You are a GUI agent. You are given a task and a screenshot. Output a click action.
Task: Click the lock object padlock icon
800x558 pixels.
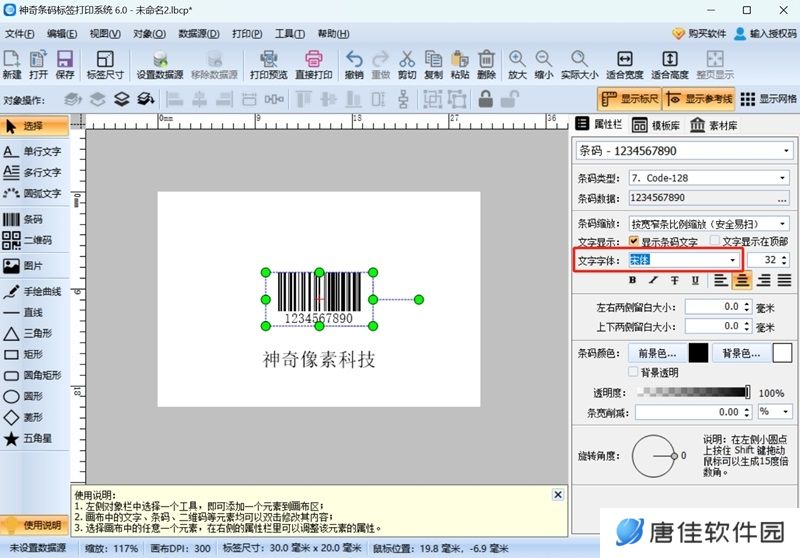click(x=486, y=99)
